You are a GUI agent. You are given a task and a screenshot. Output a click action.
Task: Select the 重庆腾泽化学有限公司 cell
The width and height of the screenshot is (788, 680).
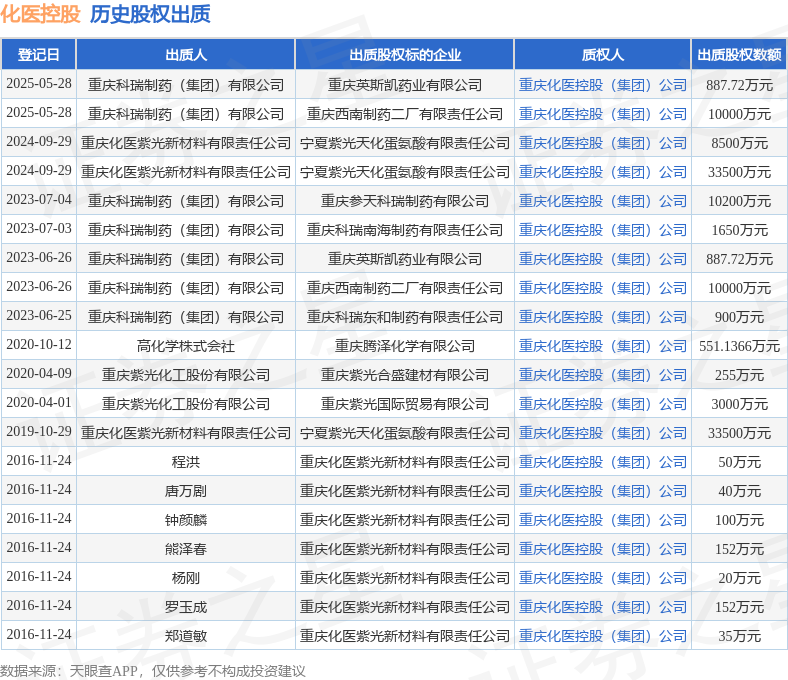[x=404, y=346]
